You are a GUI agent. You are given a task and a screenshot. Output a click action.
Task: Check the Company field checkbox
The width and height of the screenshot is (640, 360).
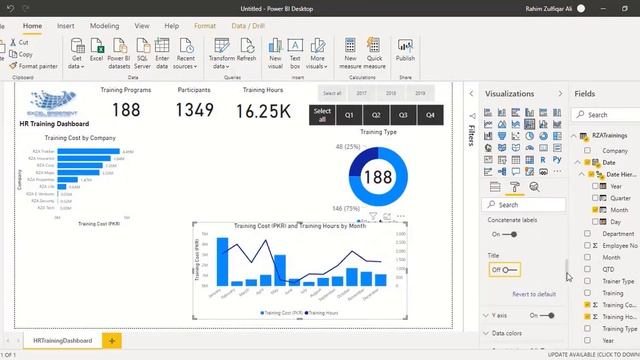click(587, 151)
